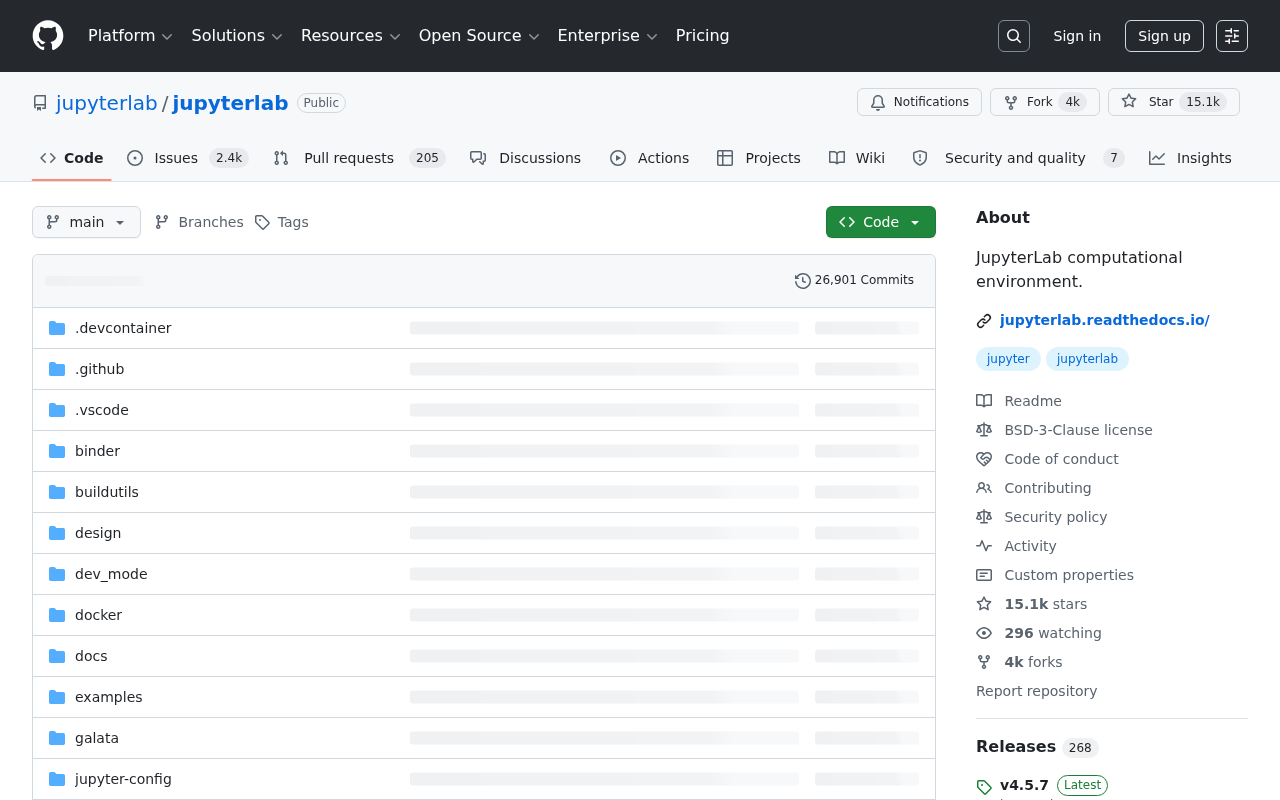Image resolution: width=1280 pixels, height=800 pixels.
Task: Open the Pull requests tab
Action: pyautogui.click(x=359, y=158)
